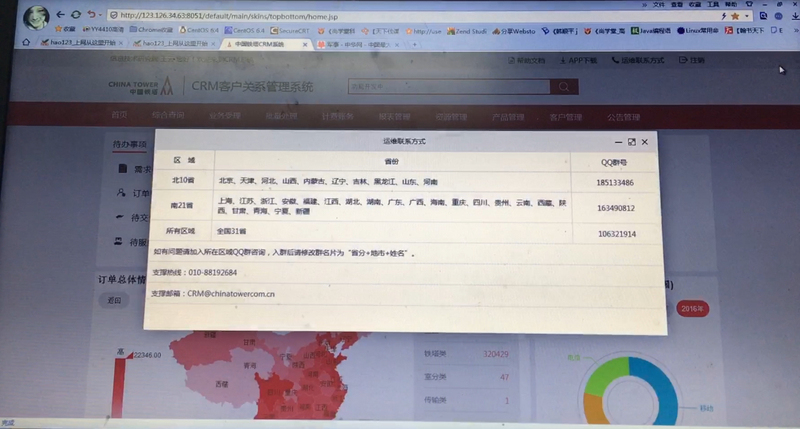
Task: Open the 报表管理 navigation menu item
Action: tap(394, 117)
